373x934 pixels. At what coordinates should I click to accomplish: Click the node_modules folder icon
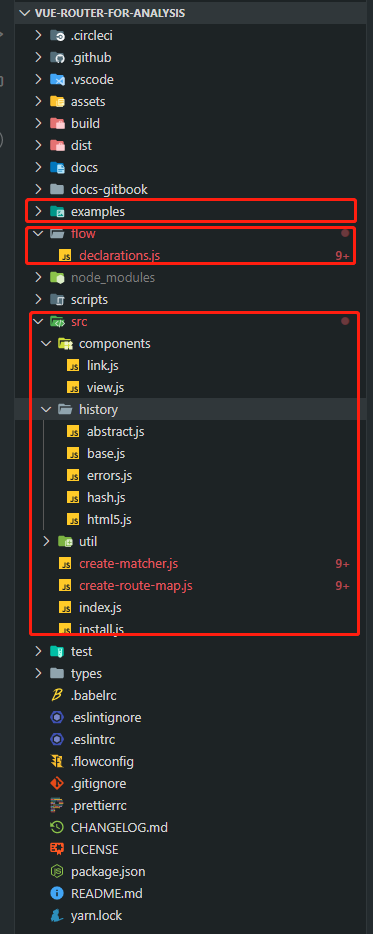pyautogui.click(x=57, y=278)
